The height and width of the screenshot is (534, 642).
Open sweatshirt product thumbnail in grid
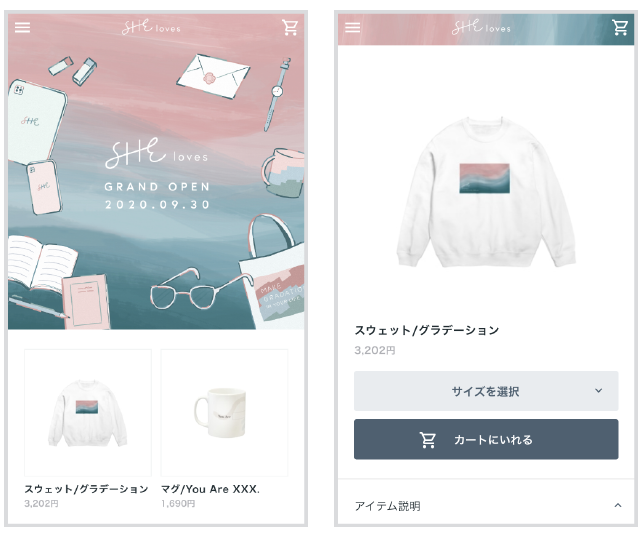[x=88, y=412]
